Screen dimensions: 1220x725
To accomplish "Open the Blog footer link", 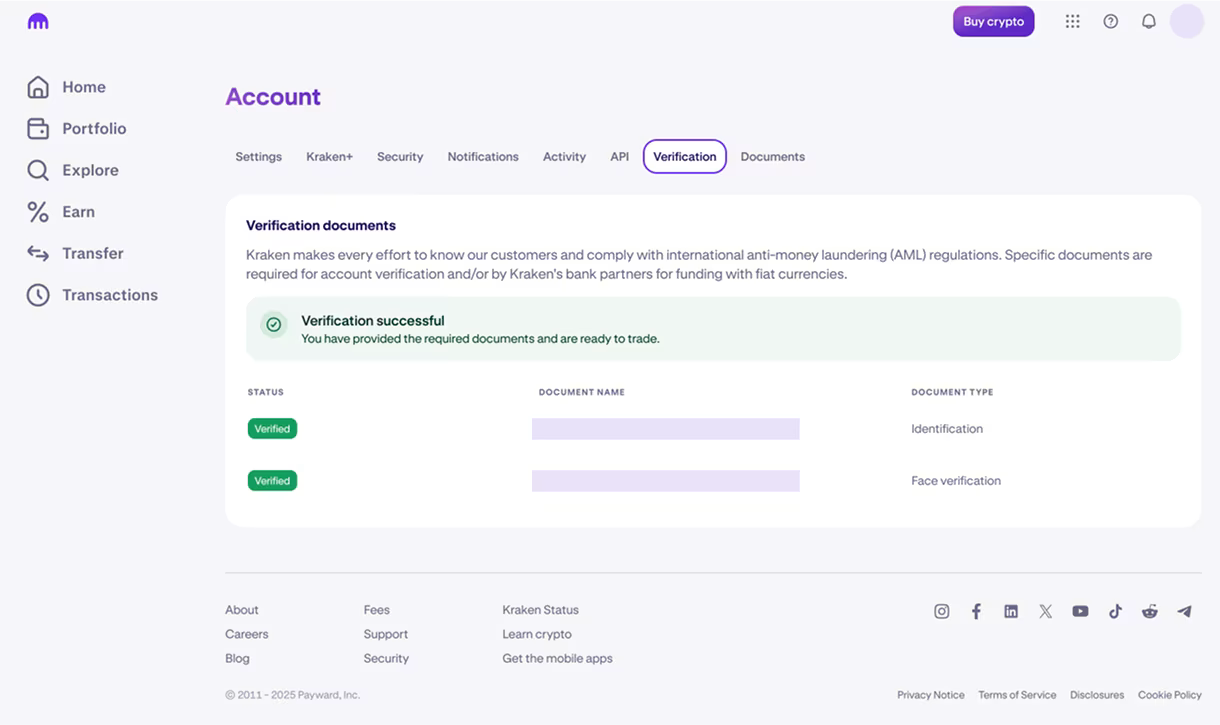I will tap(237, 658).
